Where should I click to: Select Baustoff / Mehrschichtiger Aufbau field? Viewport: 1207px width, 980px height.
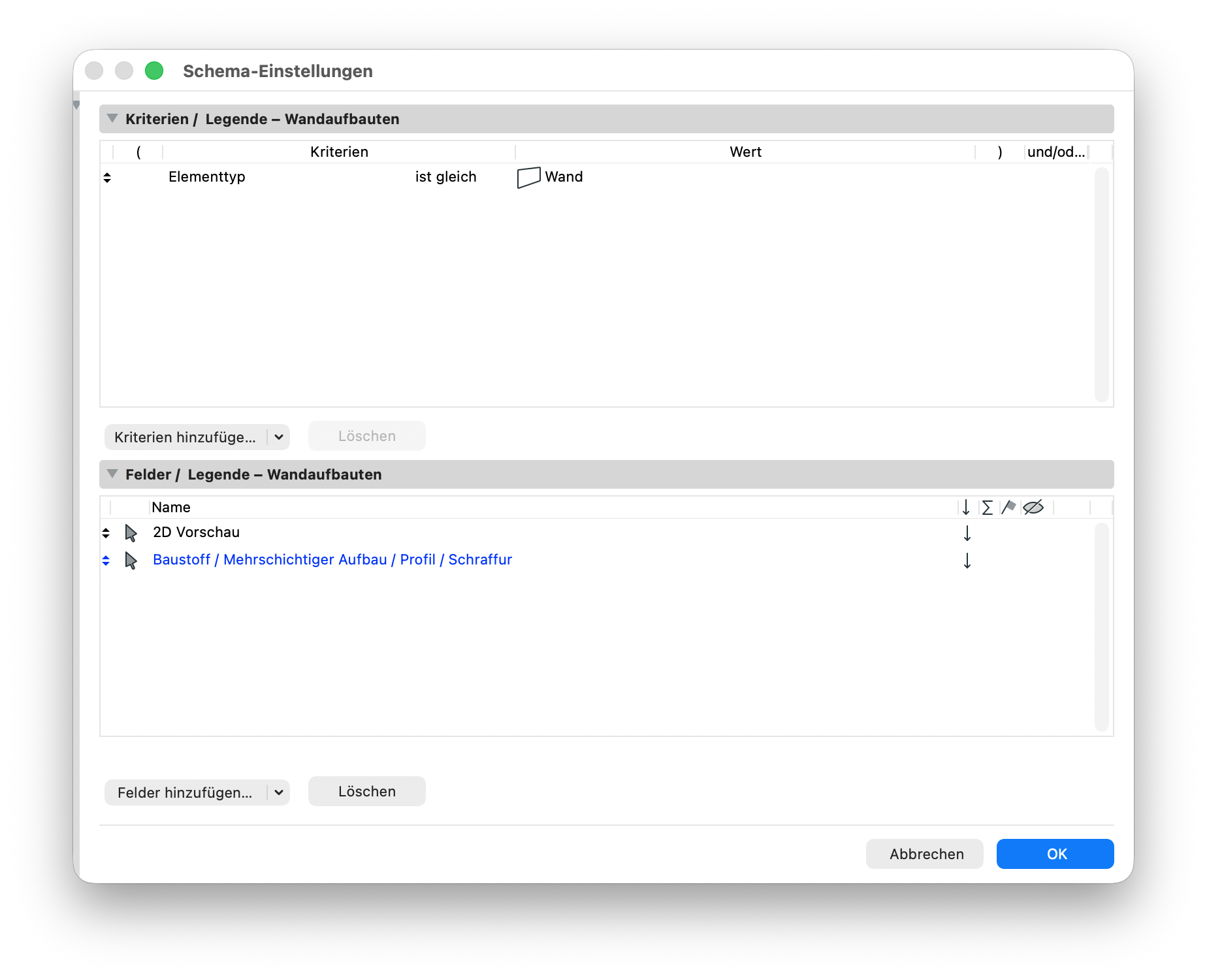(x=332, y=560)
